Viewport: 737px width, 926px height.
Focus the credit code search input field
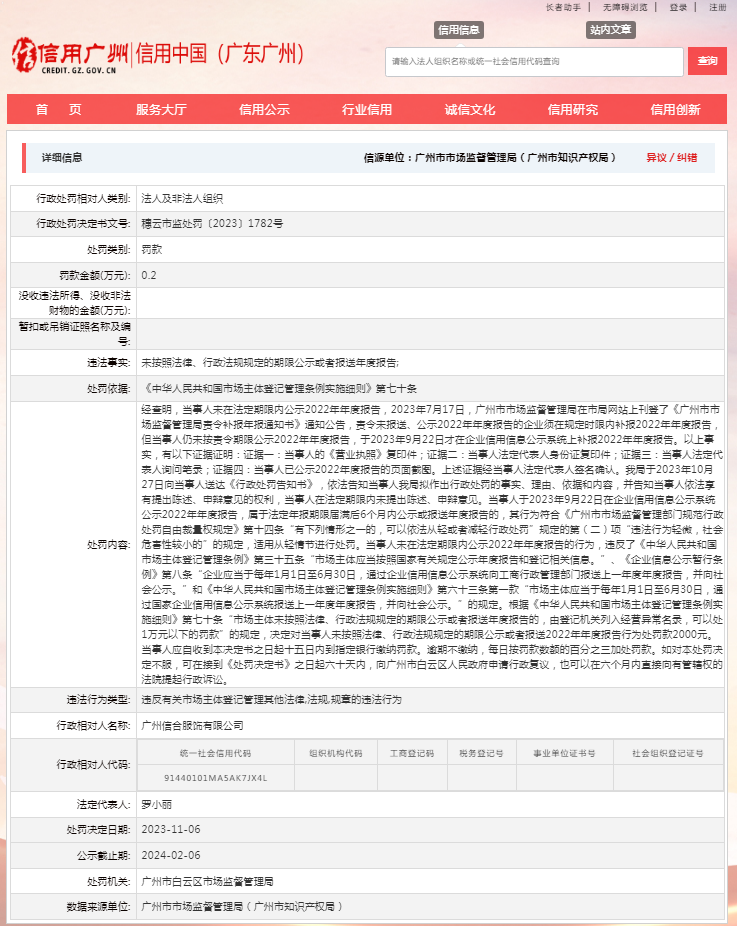coord(534,61)
